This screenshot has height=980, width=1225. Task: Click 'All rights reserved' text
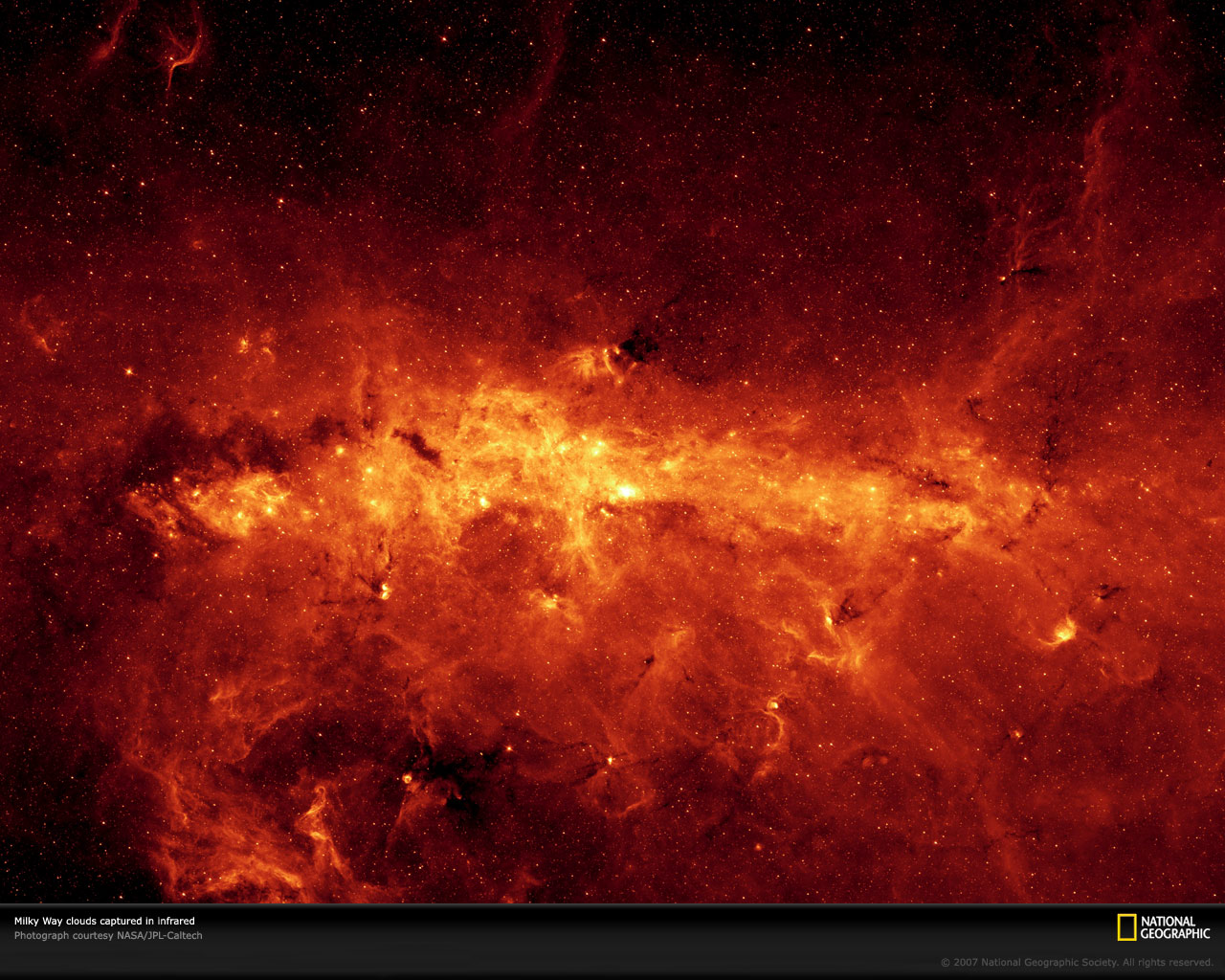pos(1168,963)
